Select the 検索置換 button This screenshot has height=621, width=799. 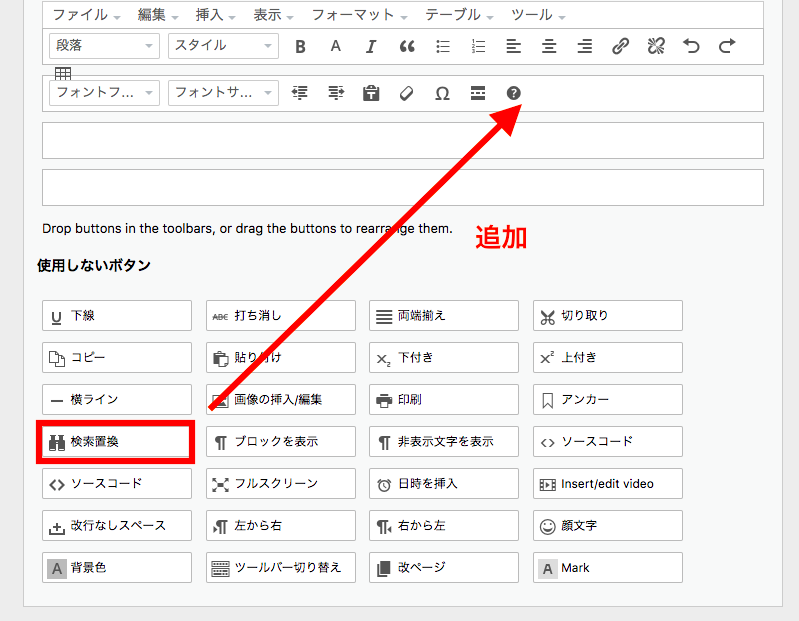point(117,442)
